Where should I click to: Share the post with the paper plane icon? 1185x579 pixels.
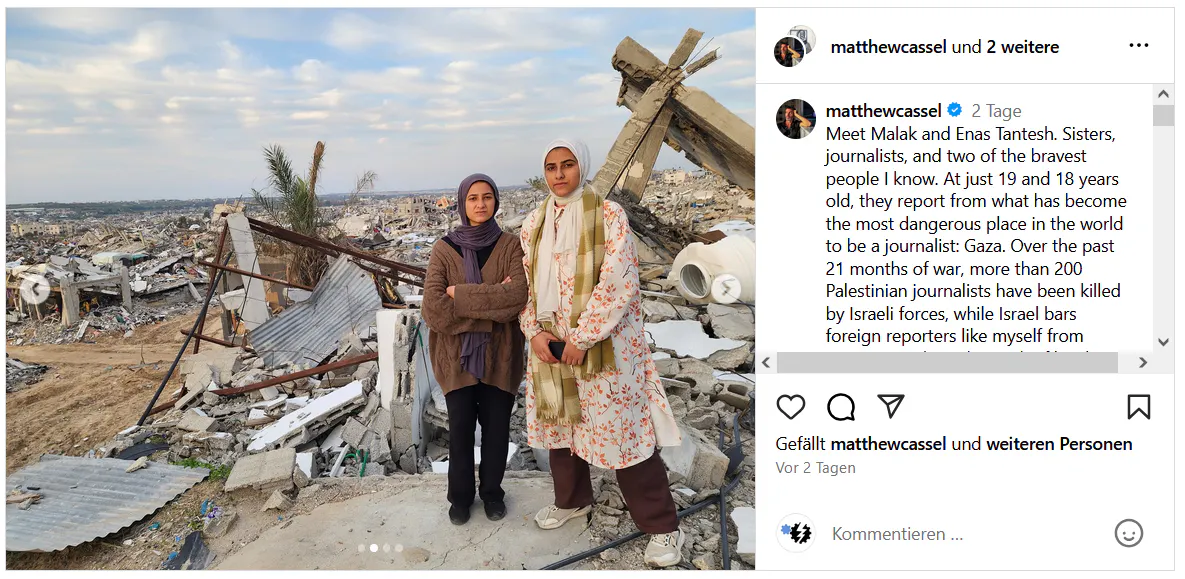[891, 407]
